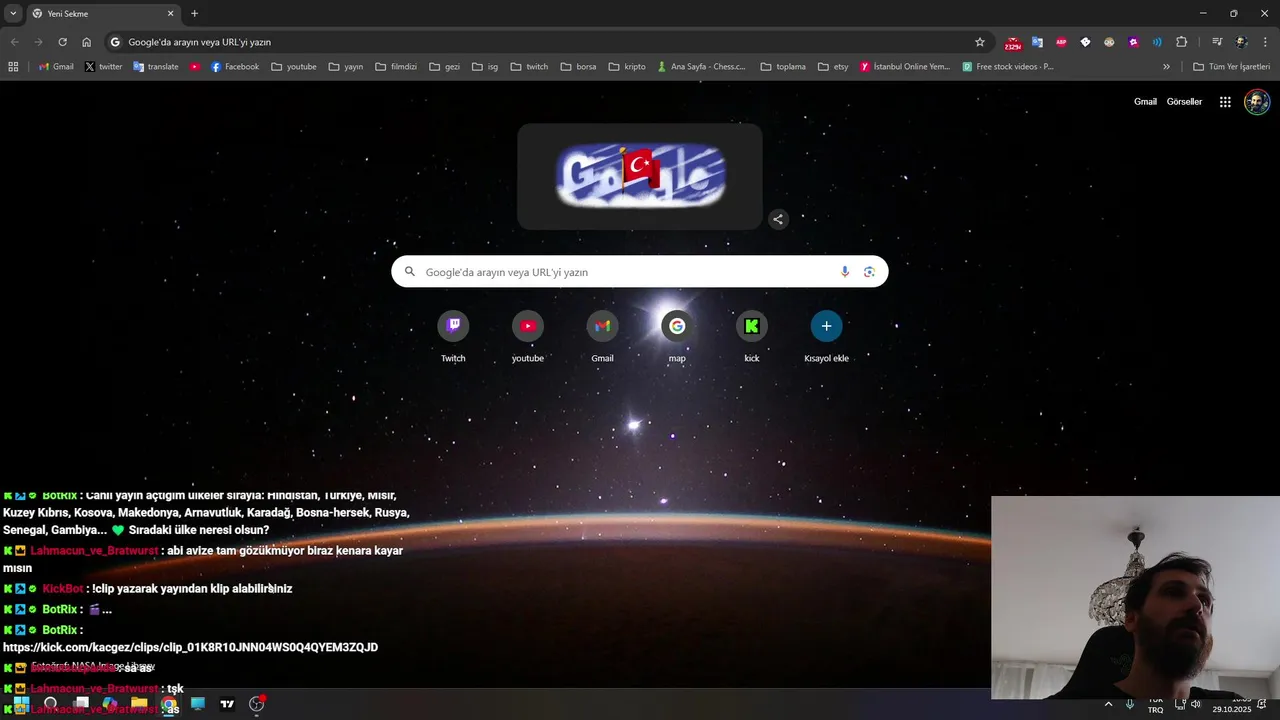Open the red 2329 counter extension

(x=1013, y=43)
